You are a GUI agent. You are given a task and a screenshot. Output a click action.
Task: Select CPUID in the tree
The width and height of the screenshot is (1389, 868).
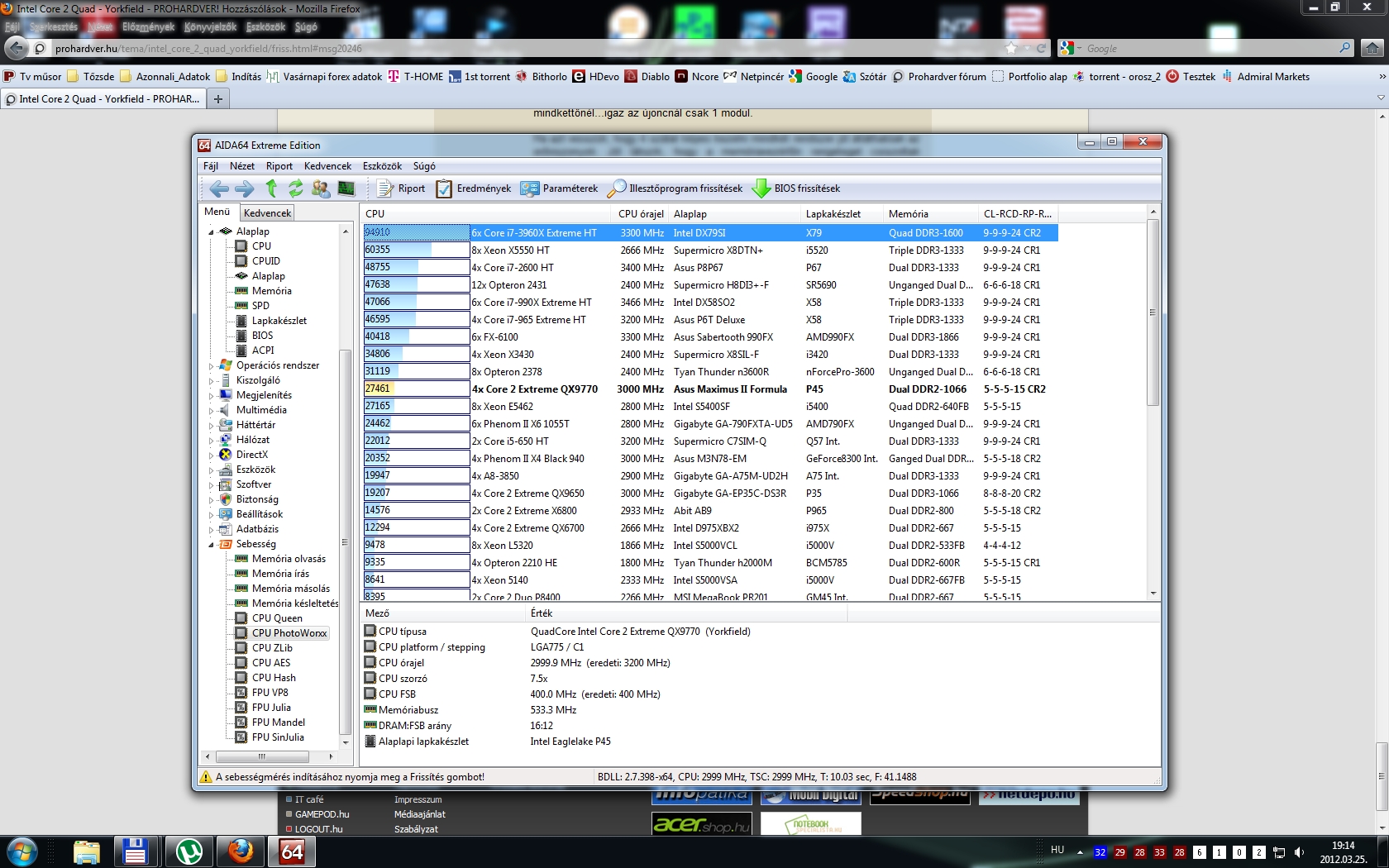(x=265, y=261)
